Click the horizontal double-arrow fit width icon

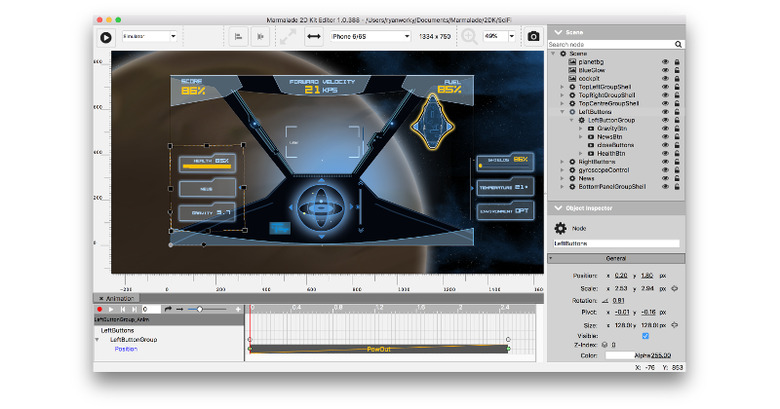click(x=314, y=36)
